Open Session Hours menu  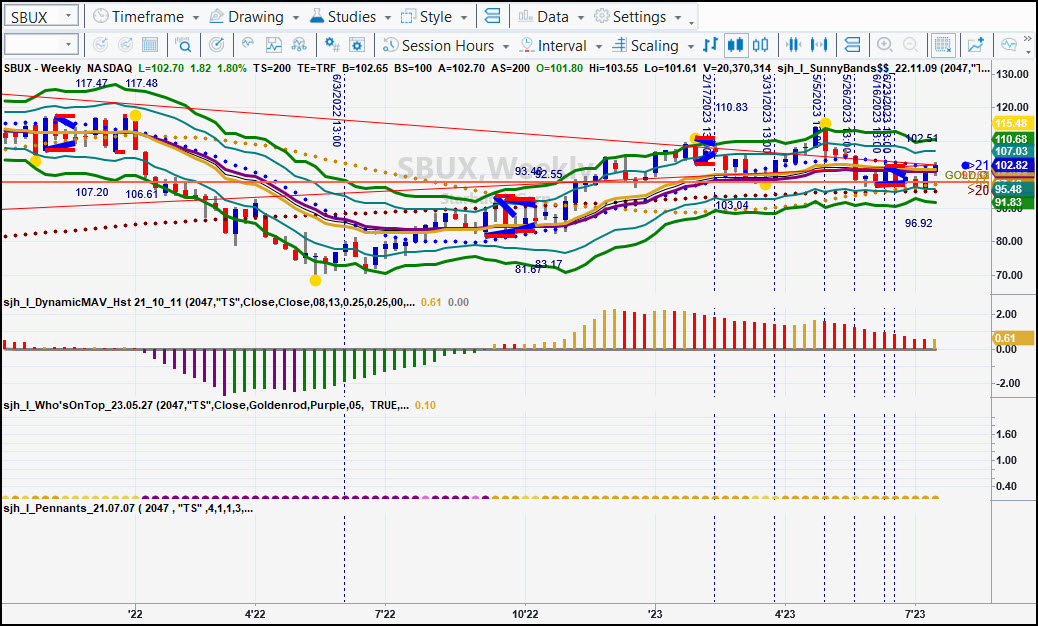(x=438, y=45)
